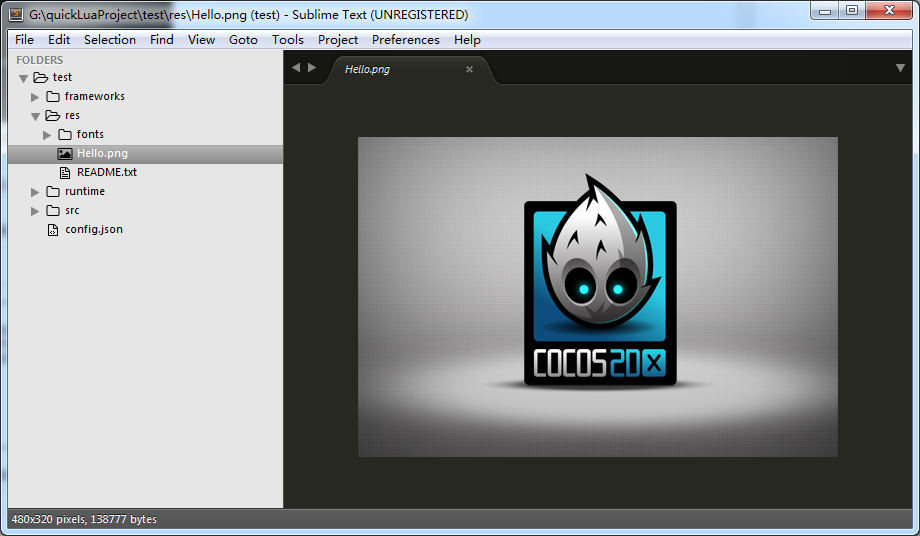Open the Help menu
Image resolution: width=920 pixels, height=536 pixels.
point(467,39)
